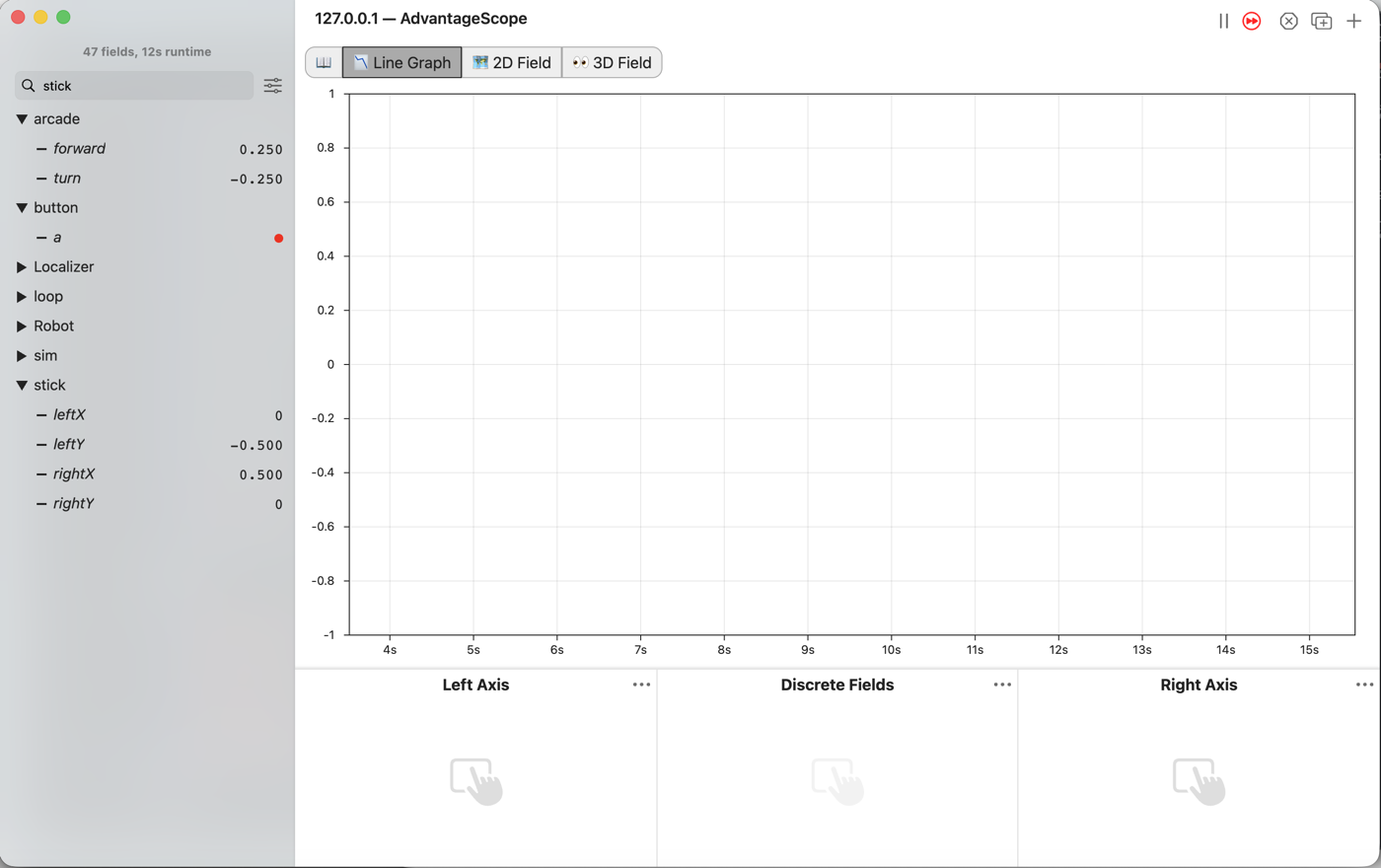Click the red indicator for button a

(279, 238)
